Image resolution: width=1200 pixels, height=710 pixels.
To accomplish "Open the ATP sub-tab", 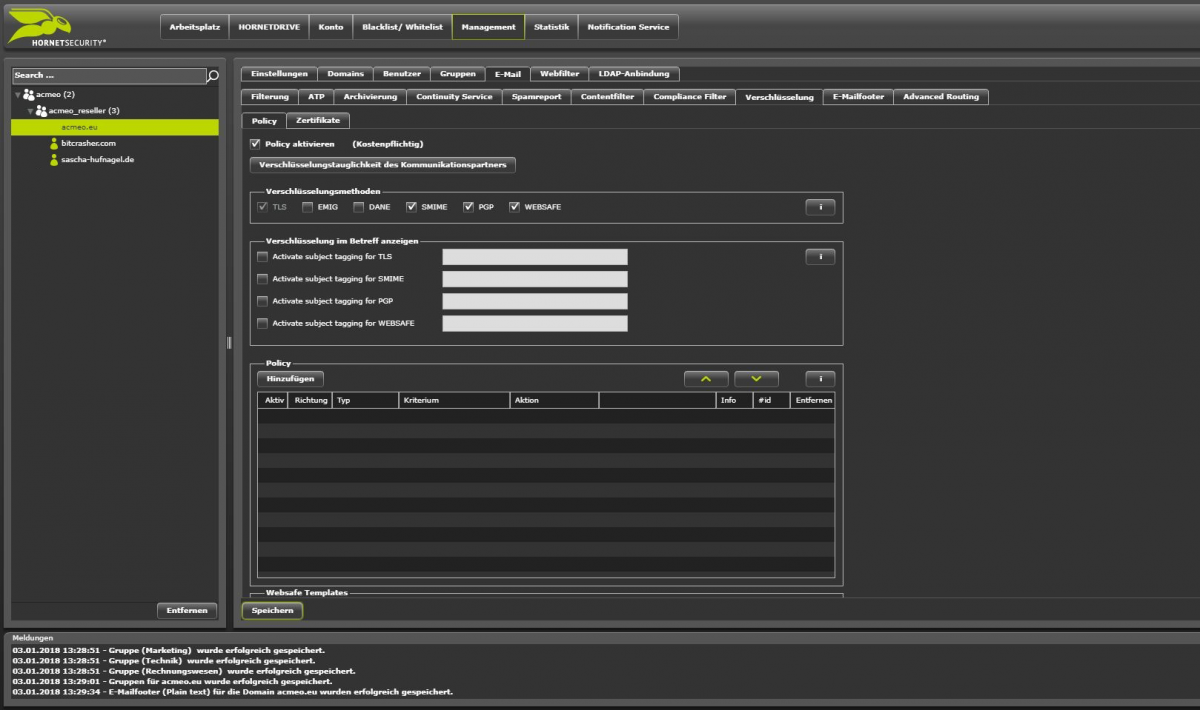I will (x=316, y=97).
